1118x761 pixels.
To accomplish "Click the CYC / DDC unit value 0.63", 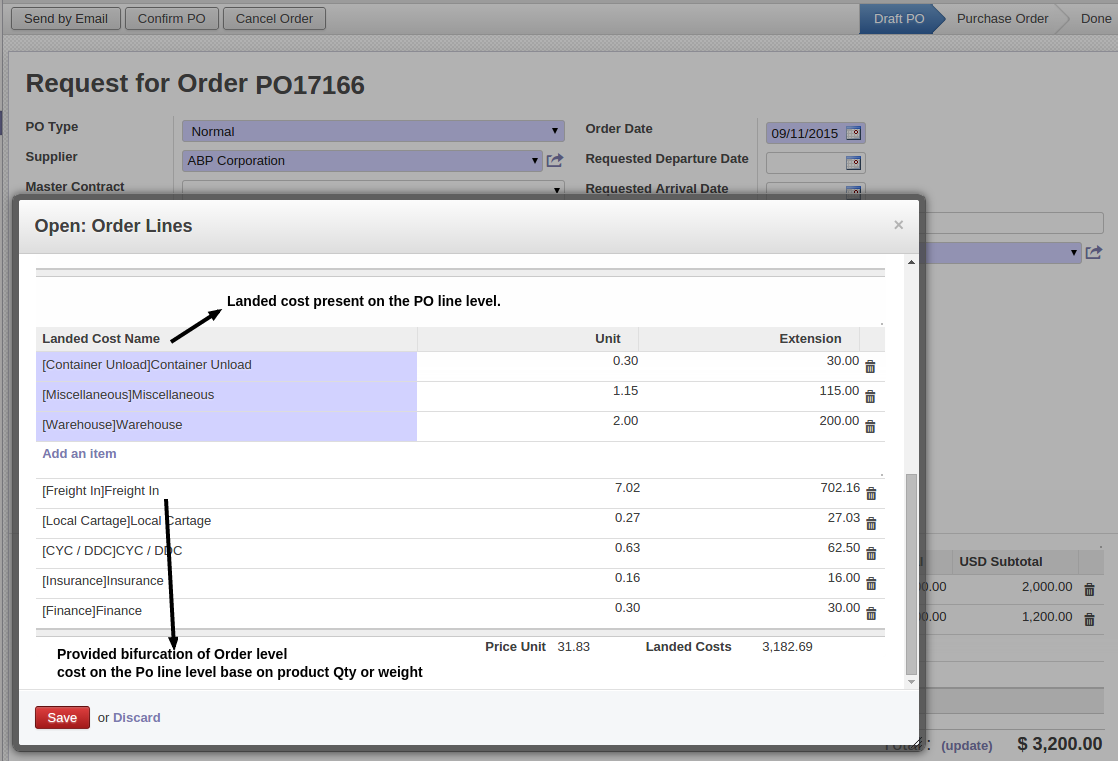I will [627, 548].
